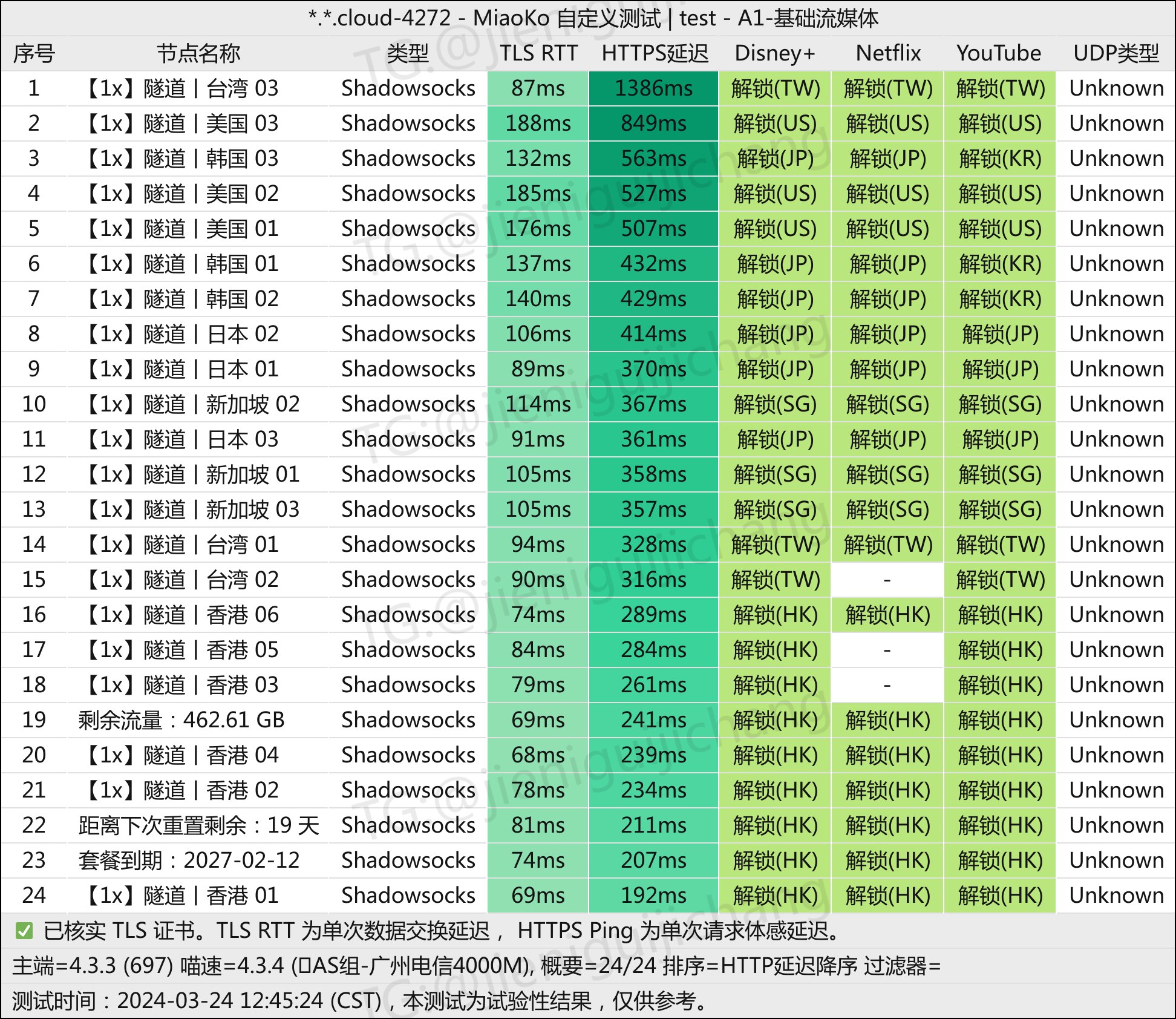This screenshot has height=1019, width=1176.
Task: Click the Disney+ 解锁(HK) cell for 香港 06
Action: point(775,615)
